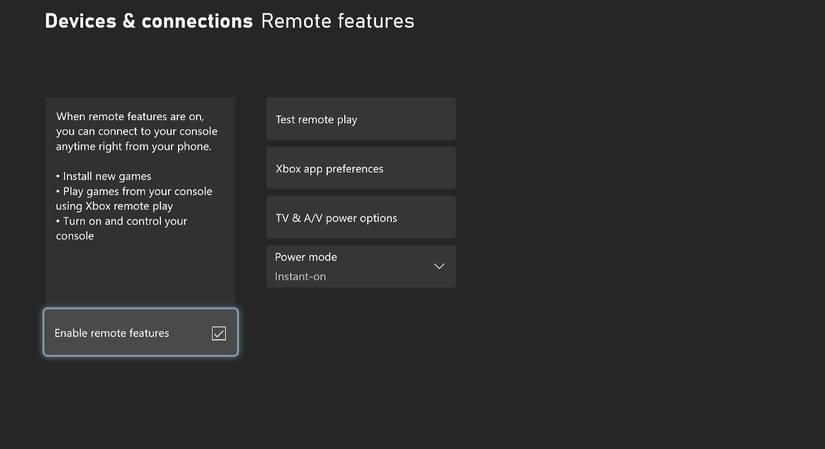The height and width of the screenshot is (449, 825).
Task: Toggle the Enable remote features checkbox
Action: [140, 333]
